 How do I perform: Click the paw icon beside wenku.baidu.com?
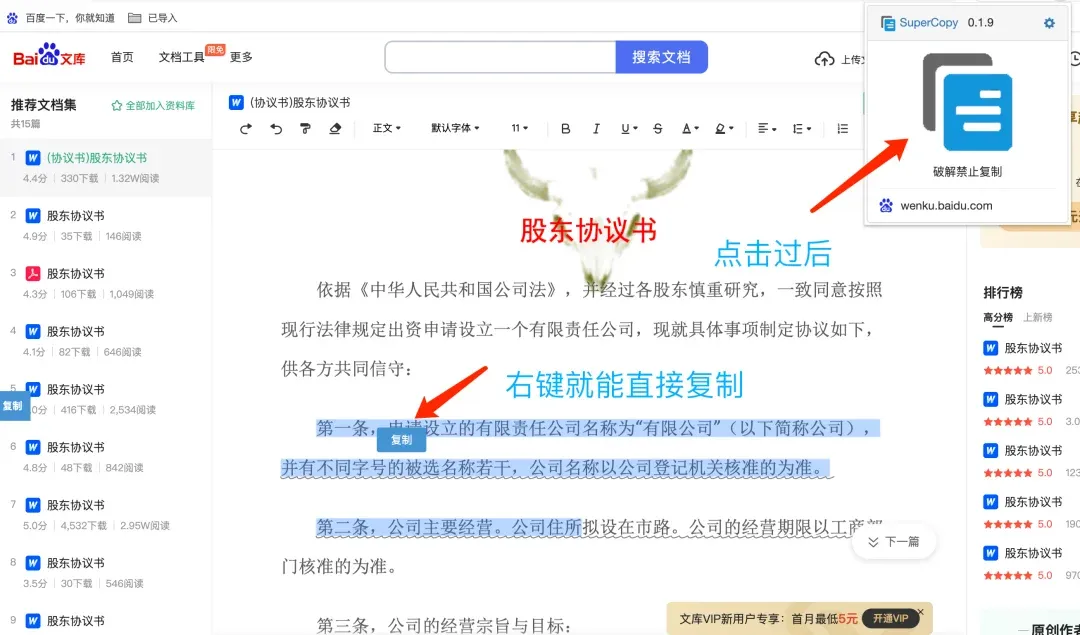886,205
